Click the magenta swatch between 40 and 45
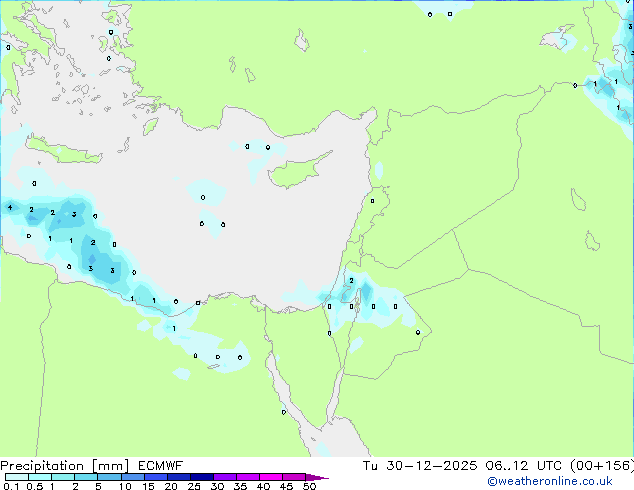 [x=271, y=477]
